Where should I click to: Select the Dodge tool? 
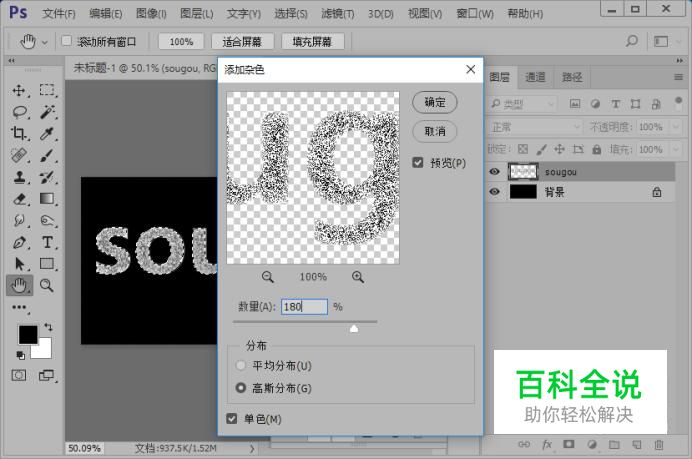(47, 220)
